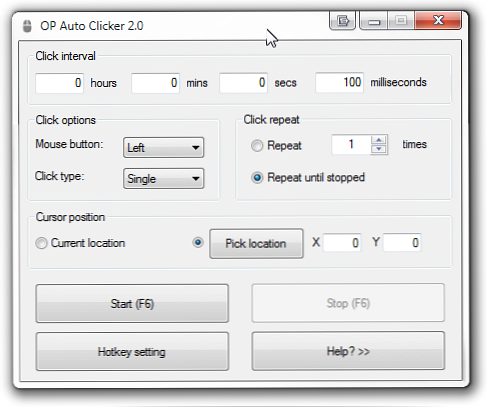The height and width of the screenshot is (407, 487).
Task: Open the Mouse button dropdown
Action: (x=163, y=147)
